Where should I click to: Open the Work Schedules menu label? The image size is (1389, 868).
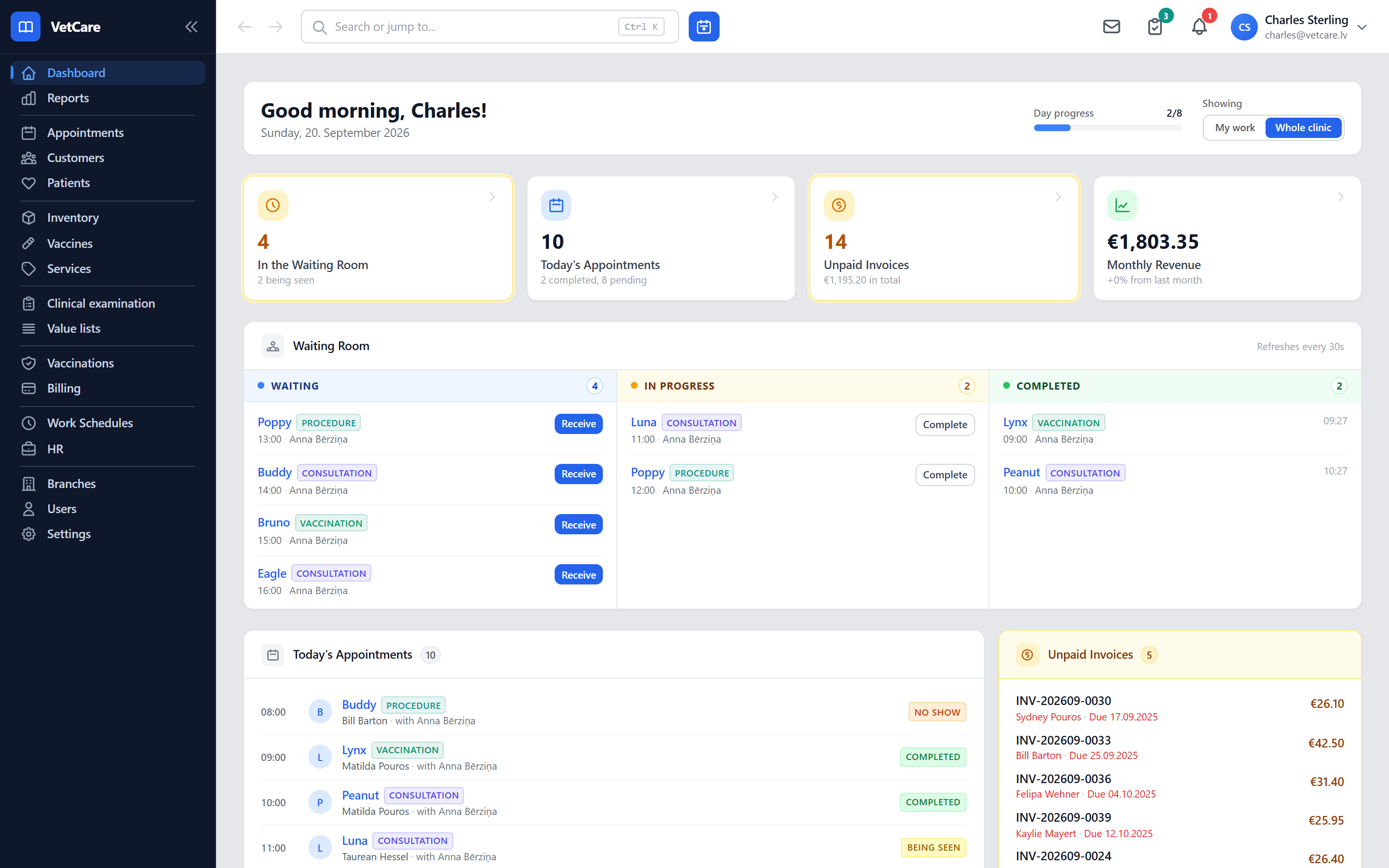[90, 423]
